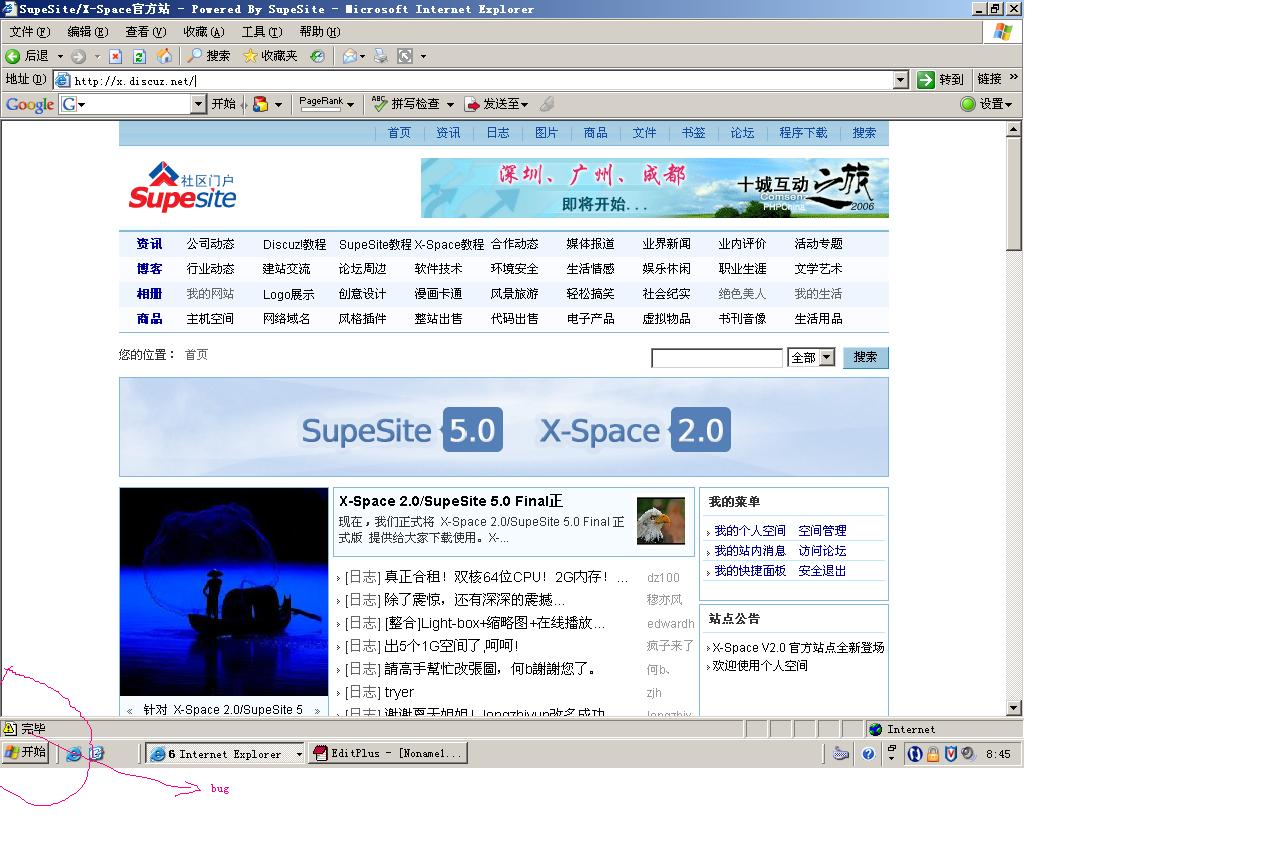This screenshot has height=841, width=1280.
Task: Click the Mail envelope toolbar icon
Action: coord(350,56)
